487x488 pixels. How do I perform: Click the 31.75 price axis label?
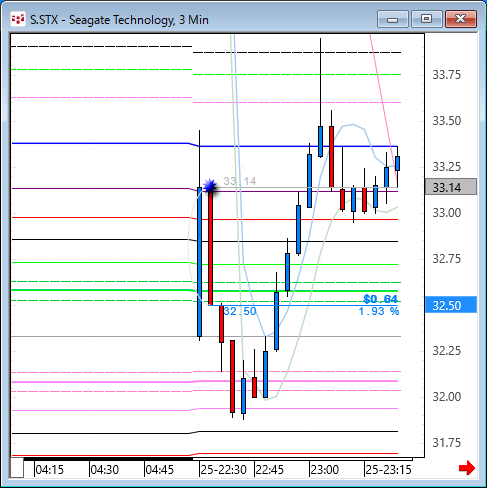coord(446,443)
